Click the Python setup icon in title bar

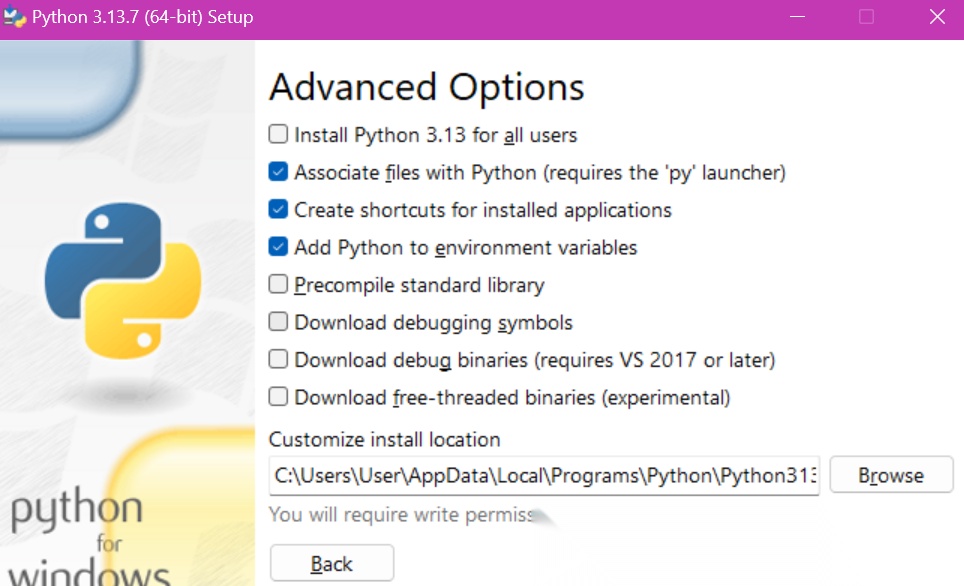14,17
